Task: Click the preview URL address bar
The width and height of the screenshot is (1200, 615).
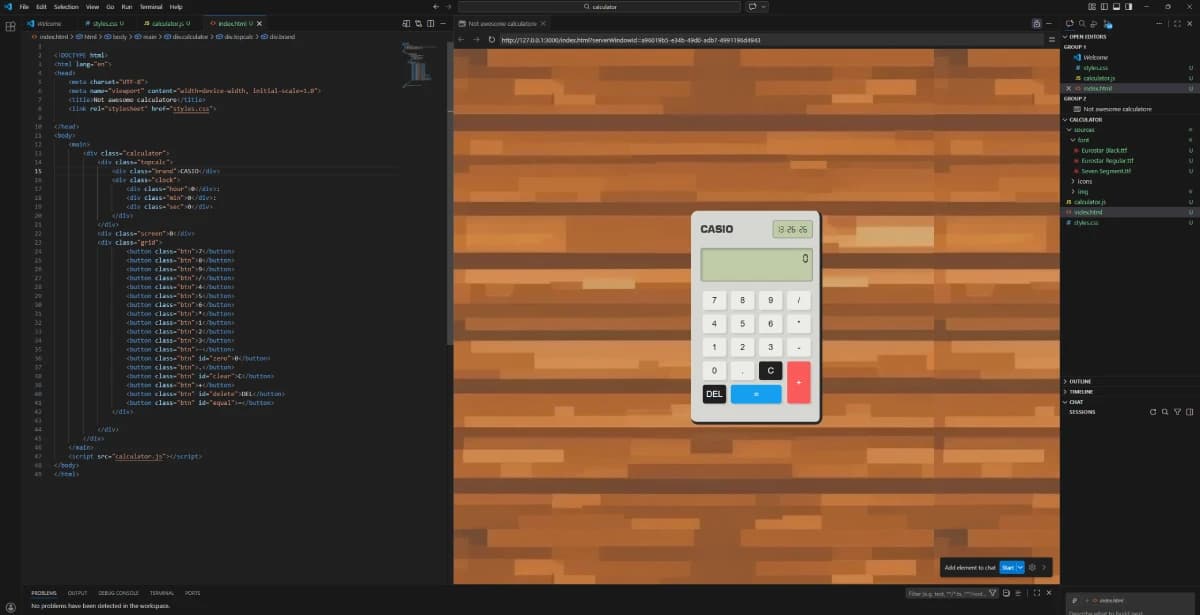Action: pos(770,40)
